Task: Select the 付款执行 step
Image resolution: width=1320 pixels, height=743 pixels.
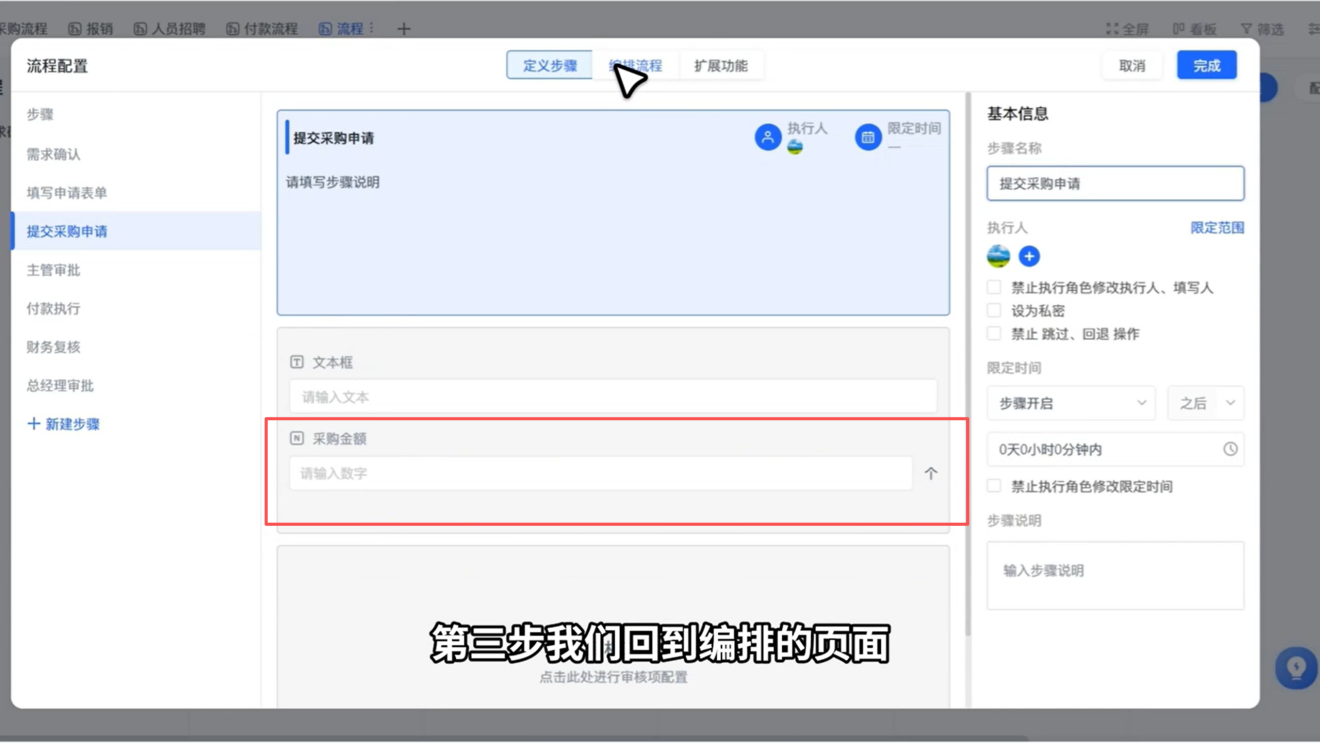Action: coord(136,308)
